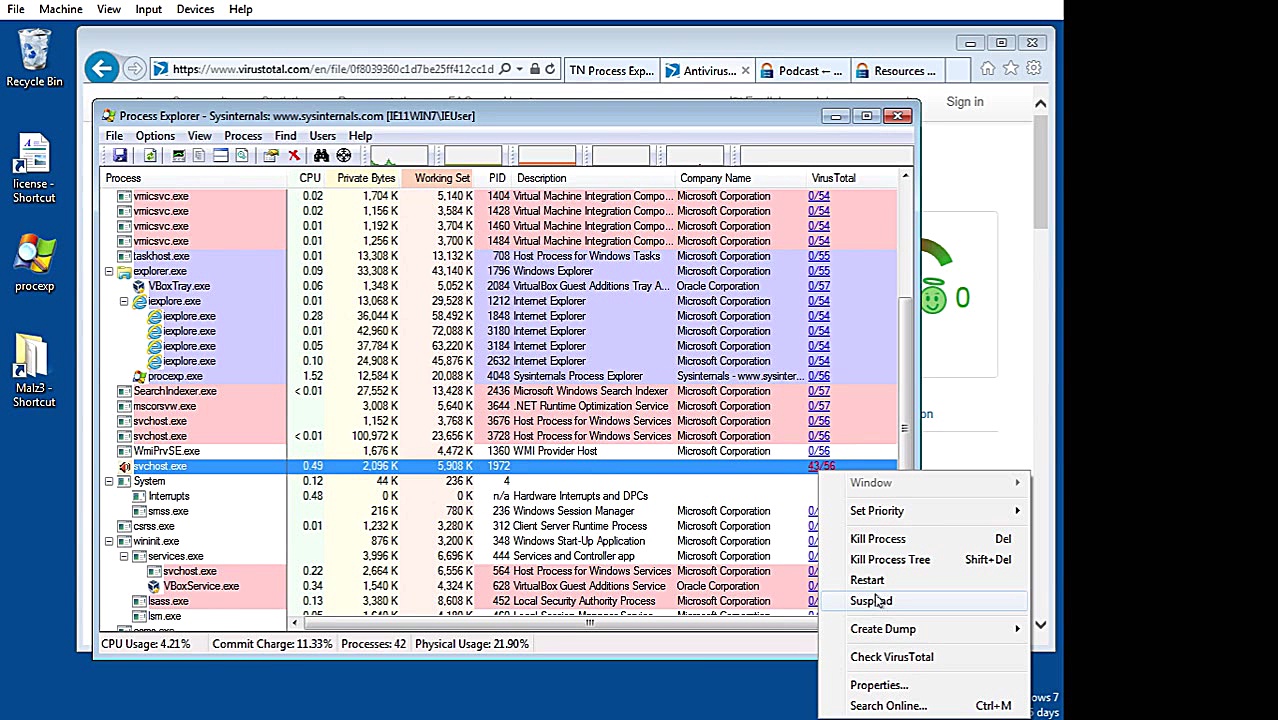Image resolution: width=1278 pixels, height=720 pixels.
Task: Sort by the Working Set column header
Action: 442,178
